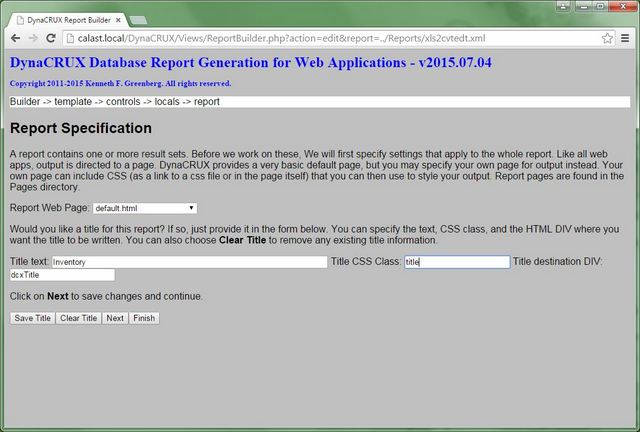Click the Save Title button
Viewport: 640px width, 432px height.
pos(33,318)
